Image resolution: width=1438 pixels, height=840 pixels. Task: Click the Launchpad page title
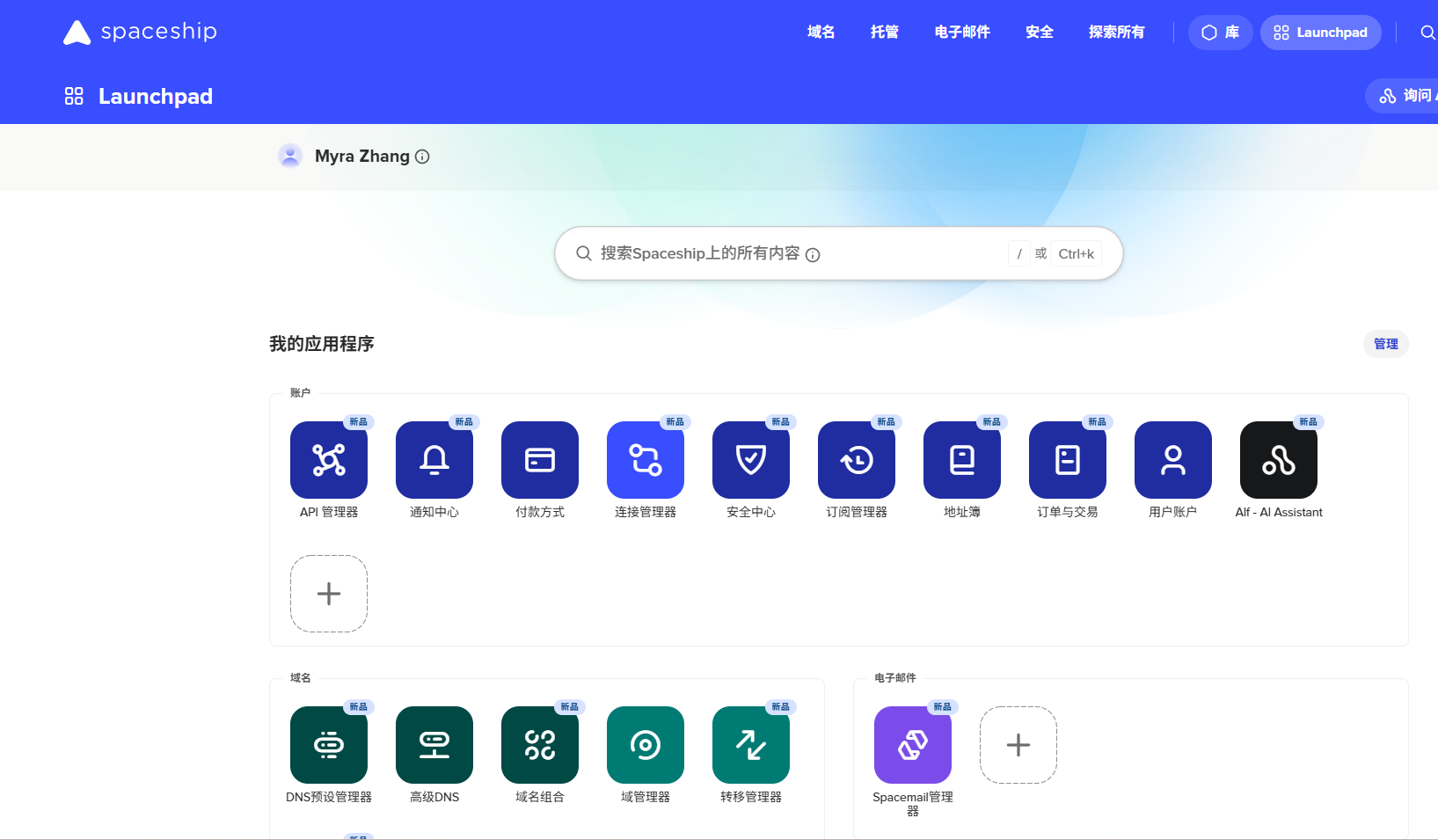pos(156,96)
